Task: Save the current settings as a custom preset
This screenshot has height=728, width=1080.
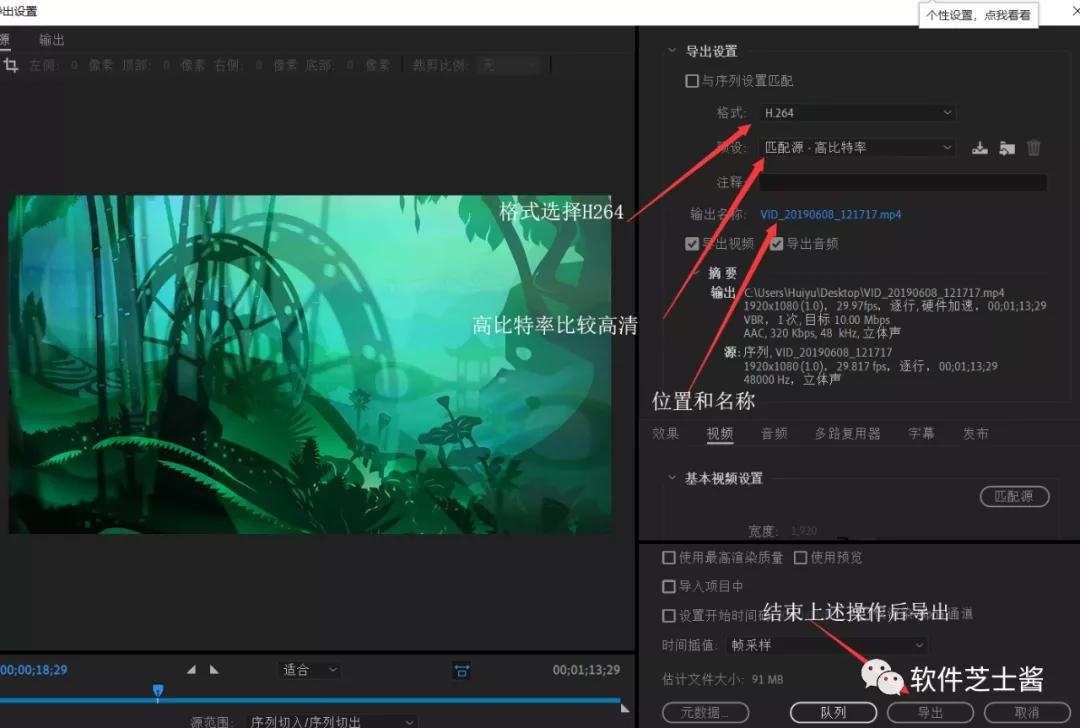Action: (x=979, y=147)
